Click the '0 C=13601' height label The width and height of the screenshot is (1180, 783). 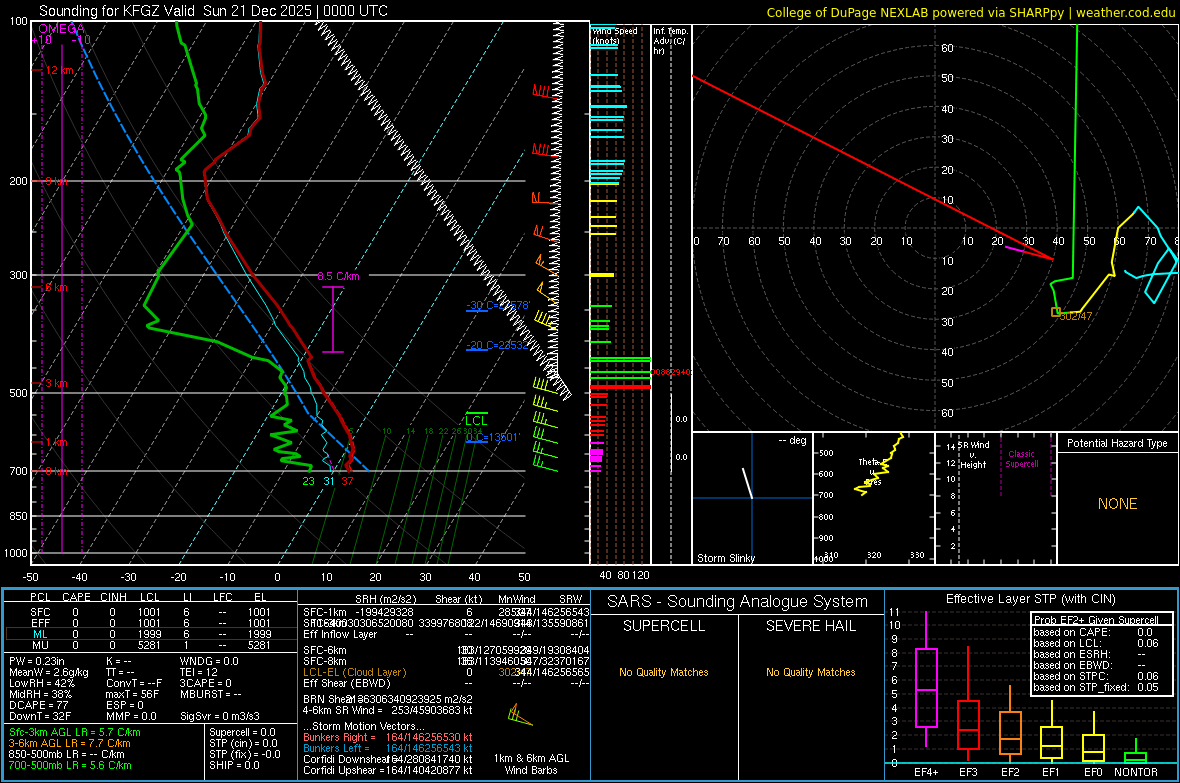pos(493,437)
